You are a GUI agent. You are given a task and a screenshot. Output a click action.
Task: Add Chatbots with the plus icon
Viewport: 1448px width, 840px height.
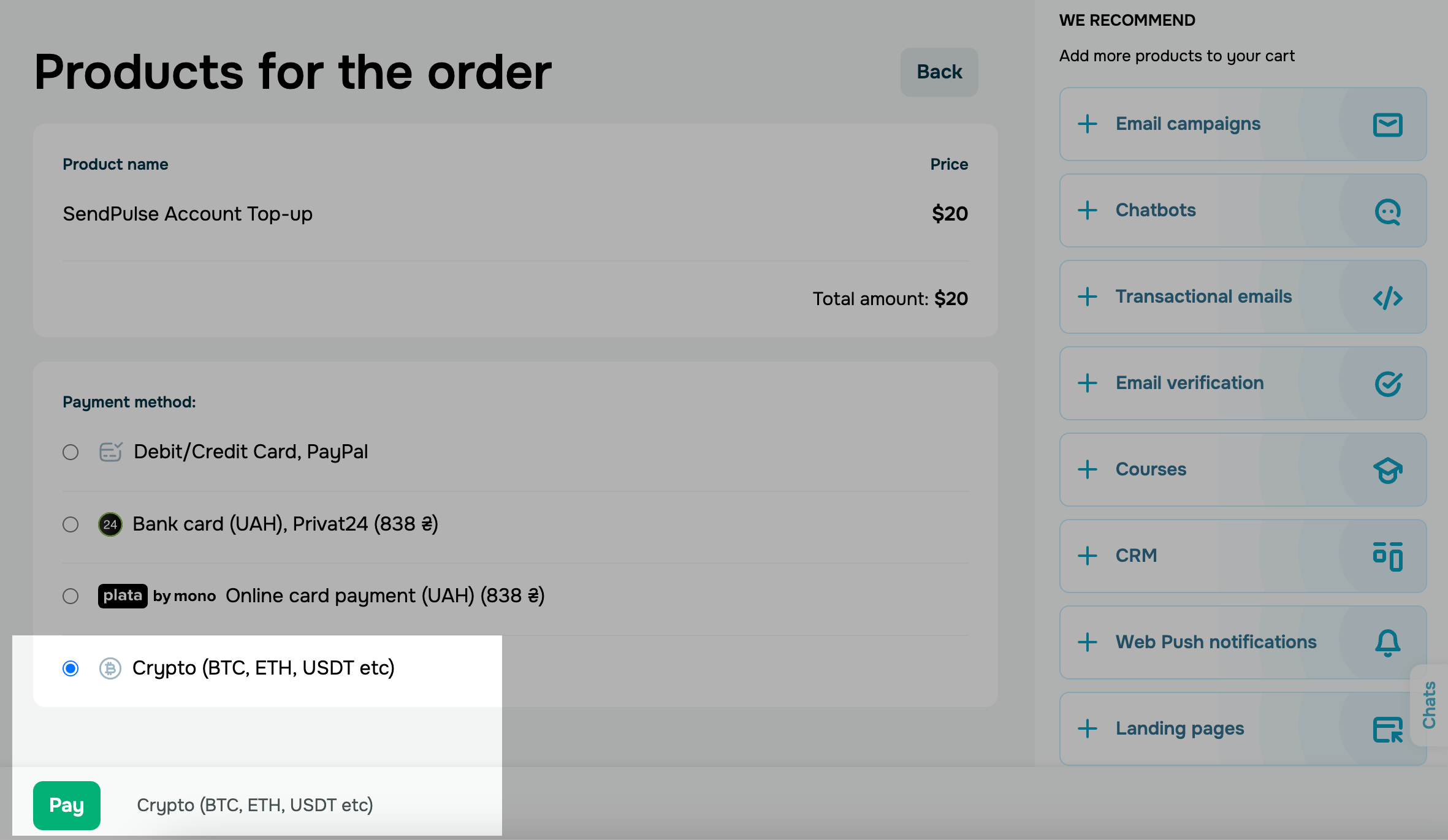click(x=1088, y=210)
